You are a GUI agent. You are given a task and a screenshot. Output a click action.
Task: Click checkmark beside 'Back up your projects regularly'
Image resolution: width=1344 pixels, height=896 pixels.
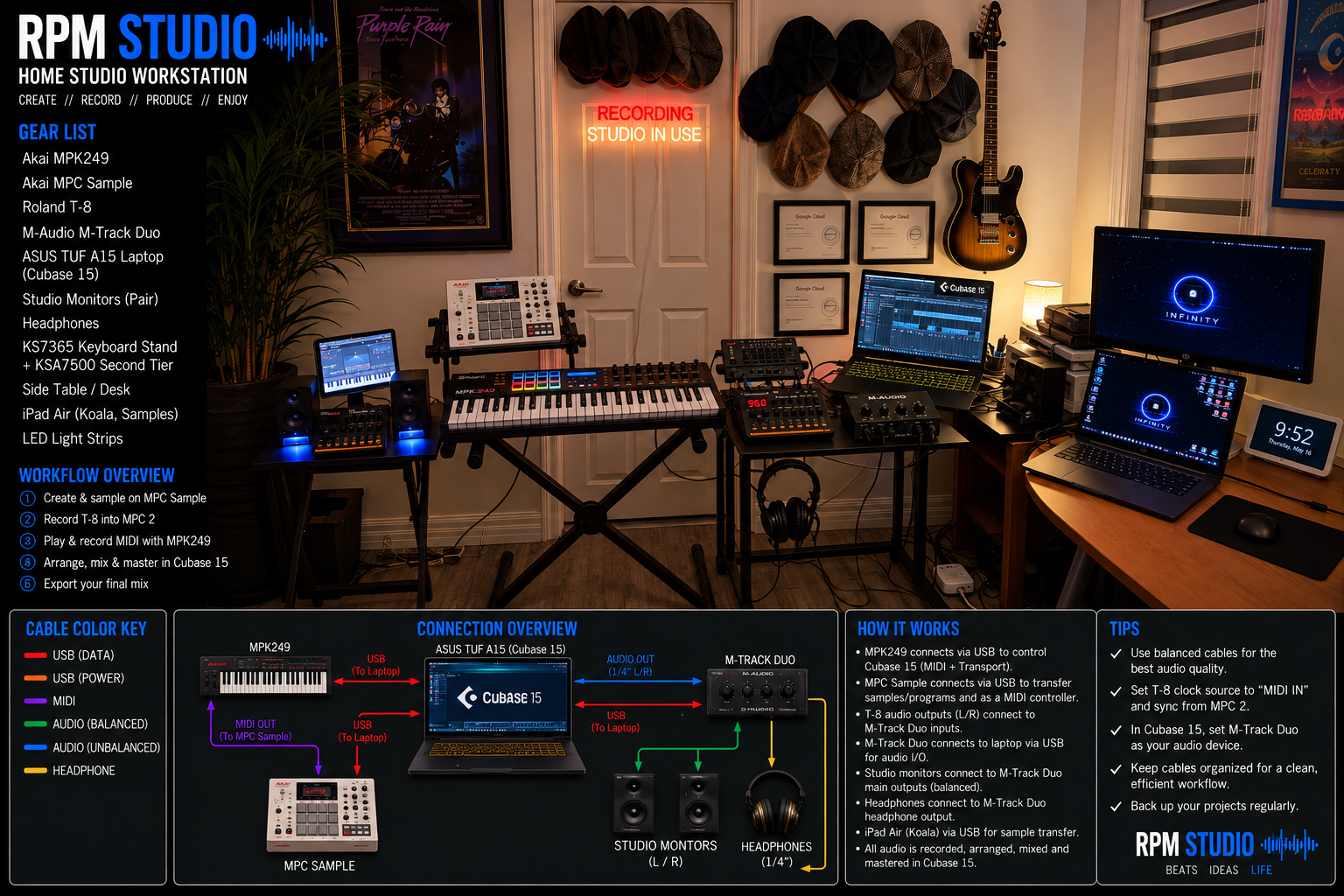pos(1116,807)
